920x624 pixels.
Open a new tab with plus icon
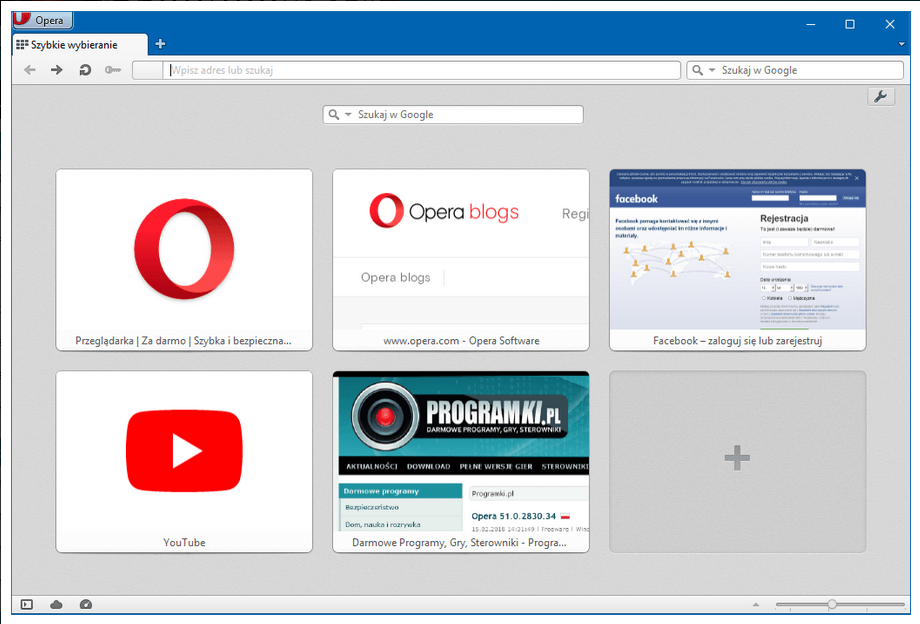[160, 44]
